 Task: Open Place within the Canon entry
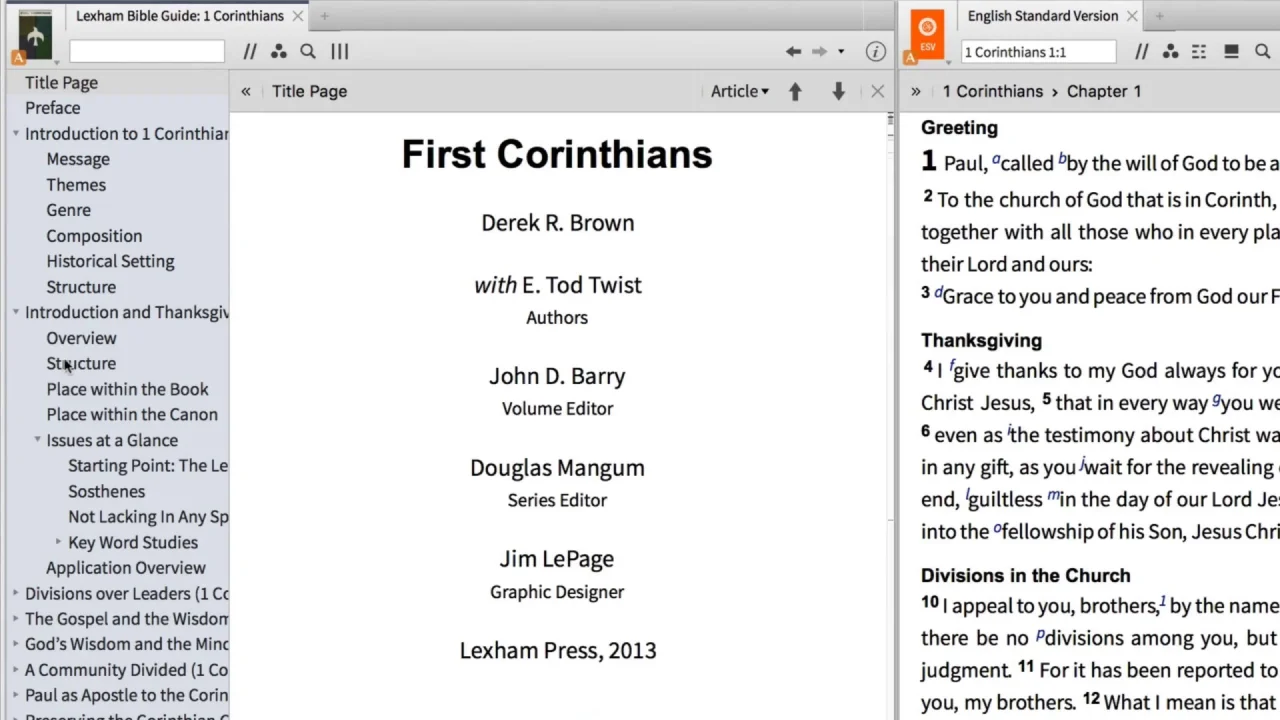pyautogui.click(x=132, y=414)
